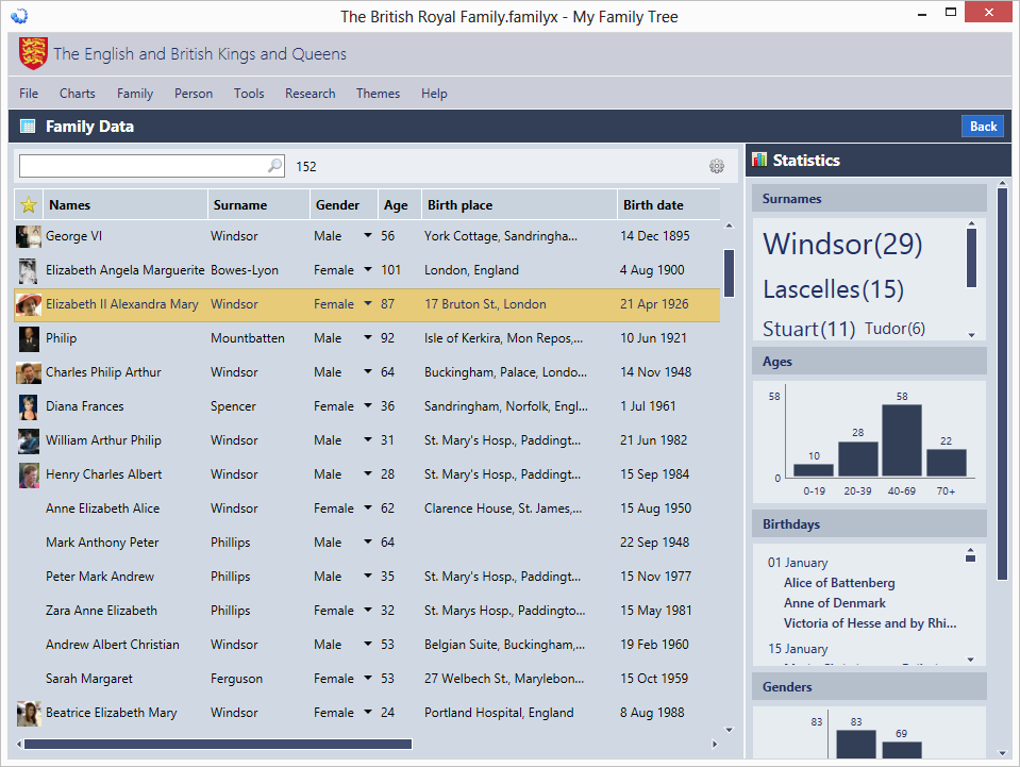Click the Statistics panel vertical scrollbar
This screenshot has width=1020, height=767.
pos(1002,384)
